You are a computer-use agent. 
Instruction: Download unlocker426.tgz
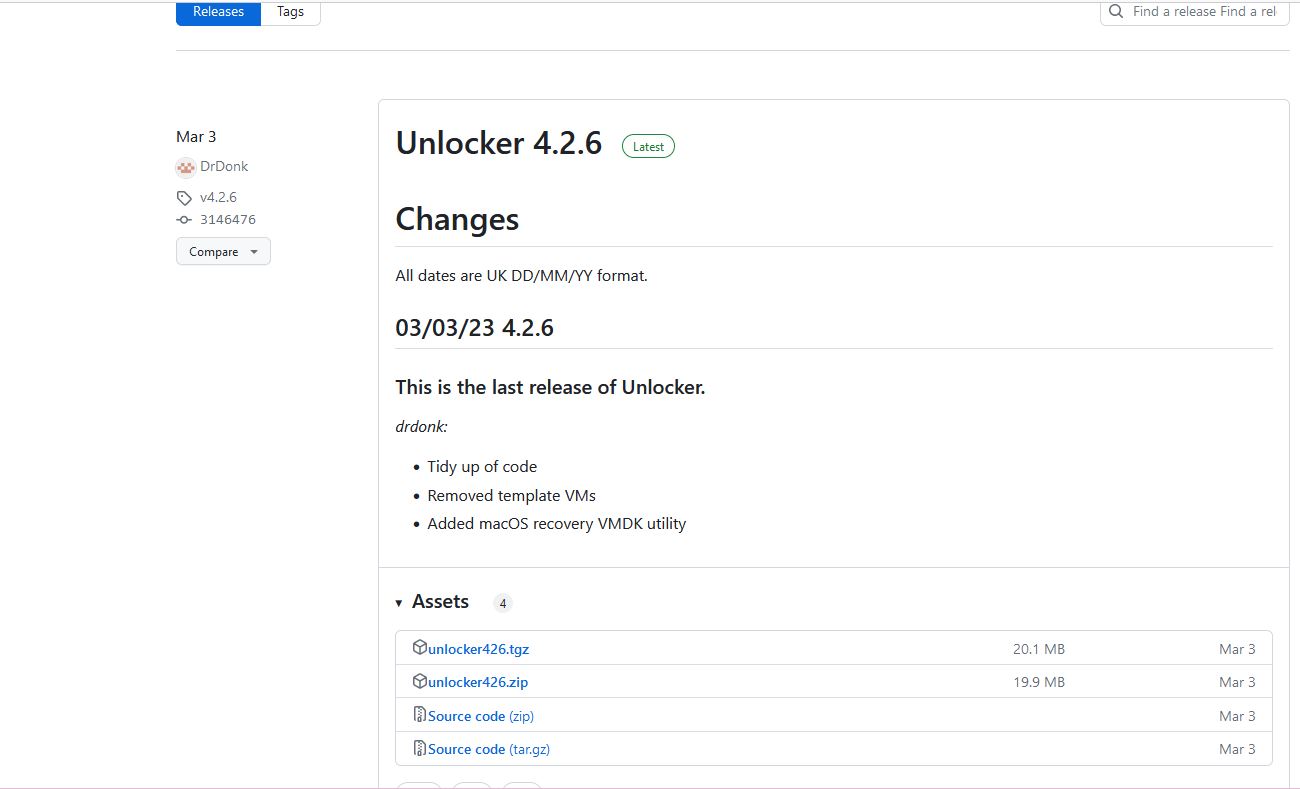[478, 649]
